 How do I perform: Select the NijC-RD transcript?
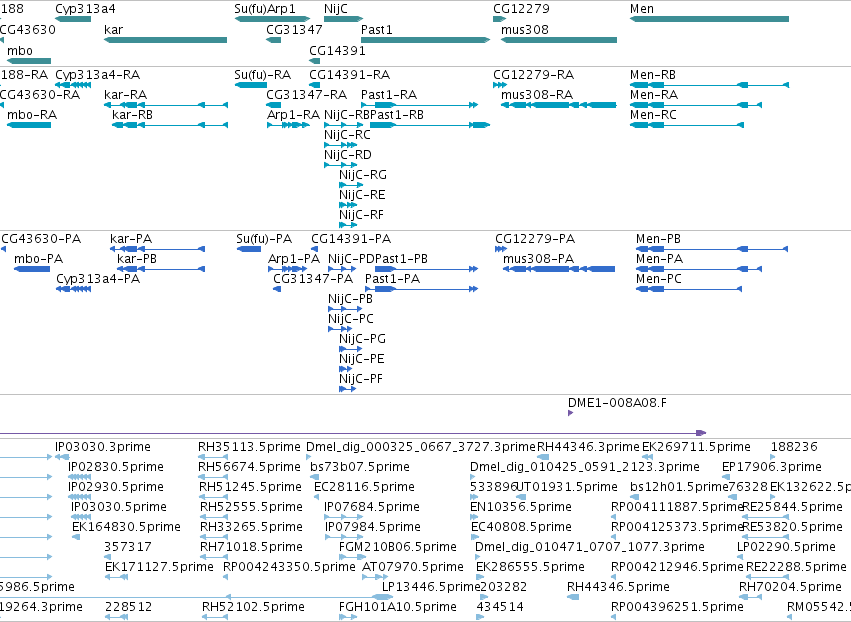tap(340, 165)
